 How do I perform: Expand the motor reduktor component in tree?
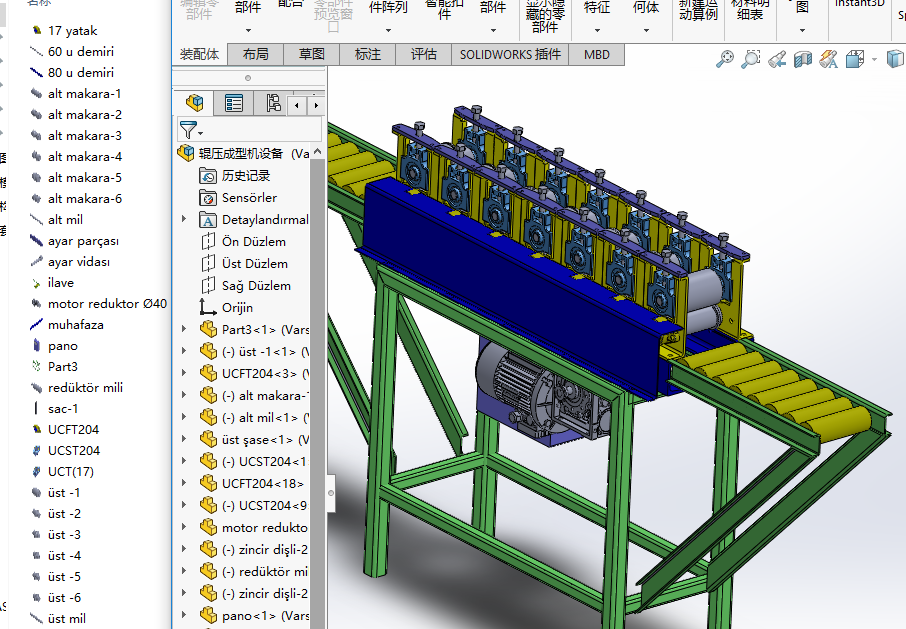(183, 527)
